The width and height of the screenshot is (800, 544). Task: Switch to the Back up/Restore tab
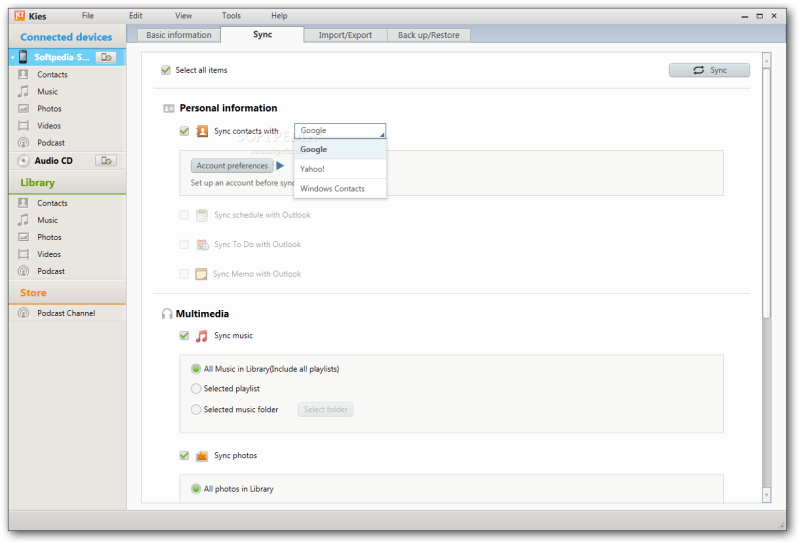(x=426, y=35)
